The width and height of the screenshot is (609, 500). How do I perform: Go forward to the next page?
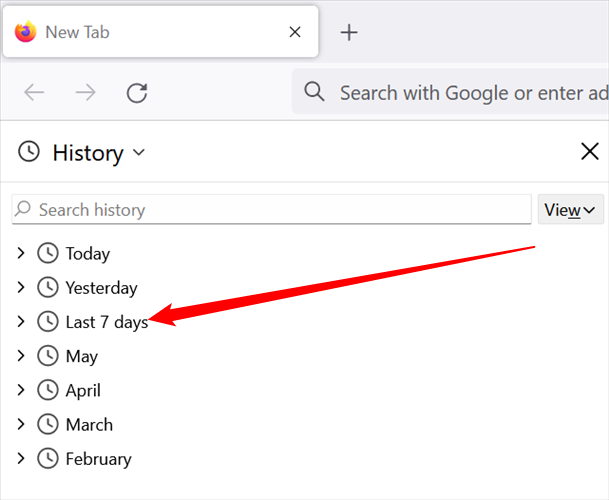86,93
